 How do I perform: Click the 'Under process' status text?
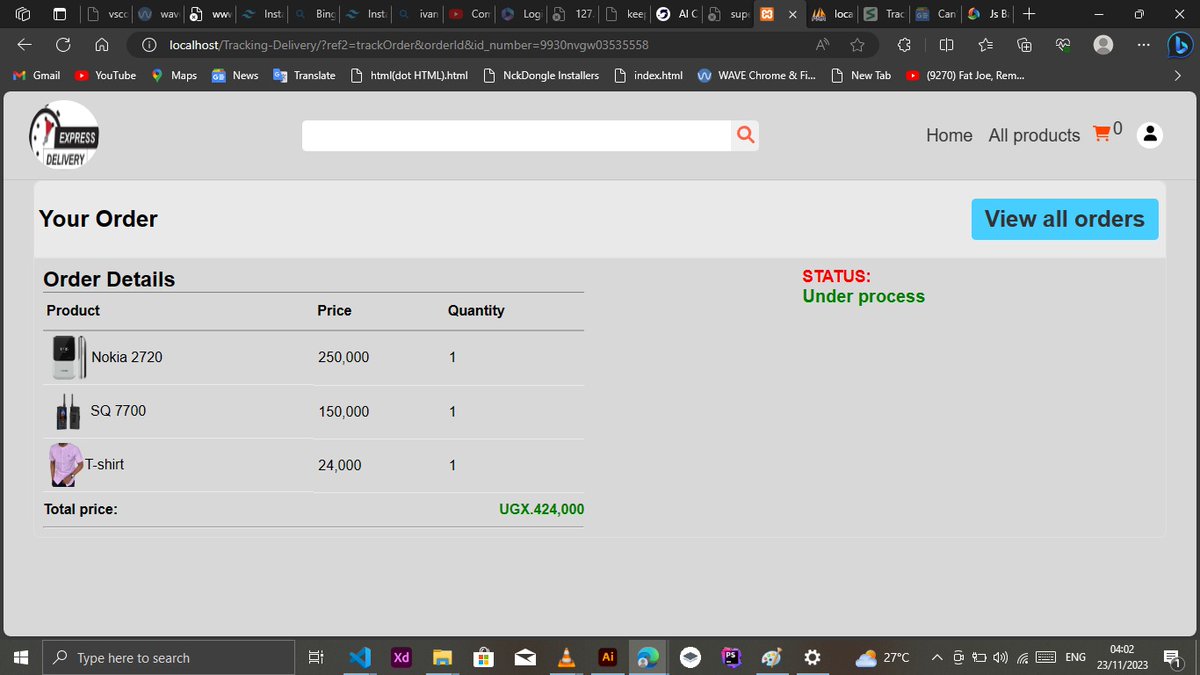click(864, 296)
